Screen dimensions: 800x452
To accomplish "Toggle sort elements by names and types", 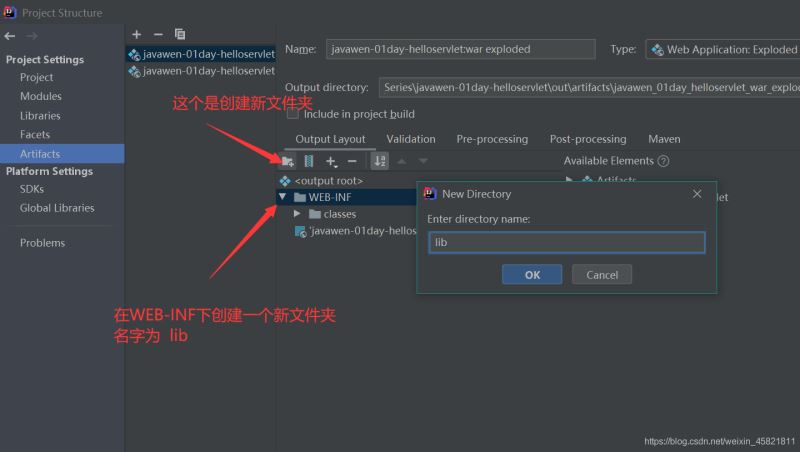I will pyautogui.click(x=380, y=161).
